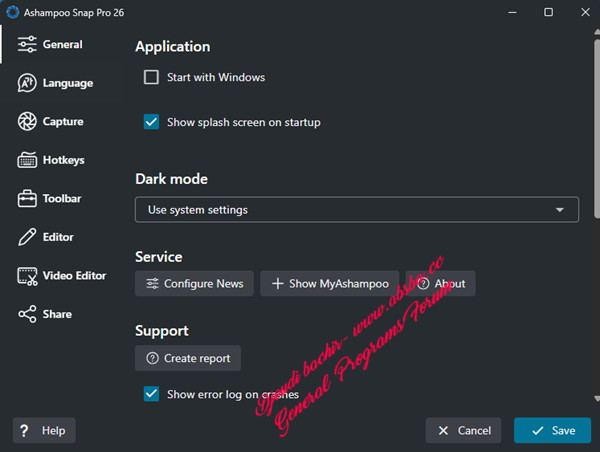Switch to the Hotkeys tab label
The height and width of the screenshot is (452, 600).
[x=64, y=160]
